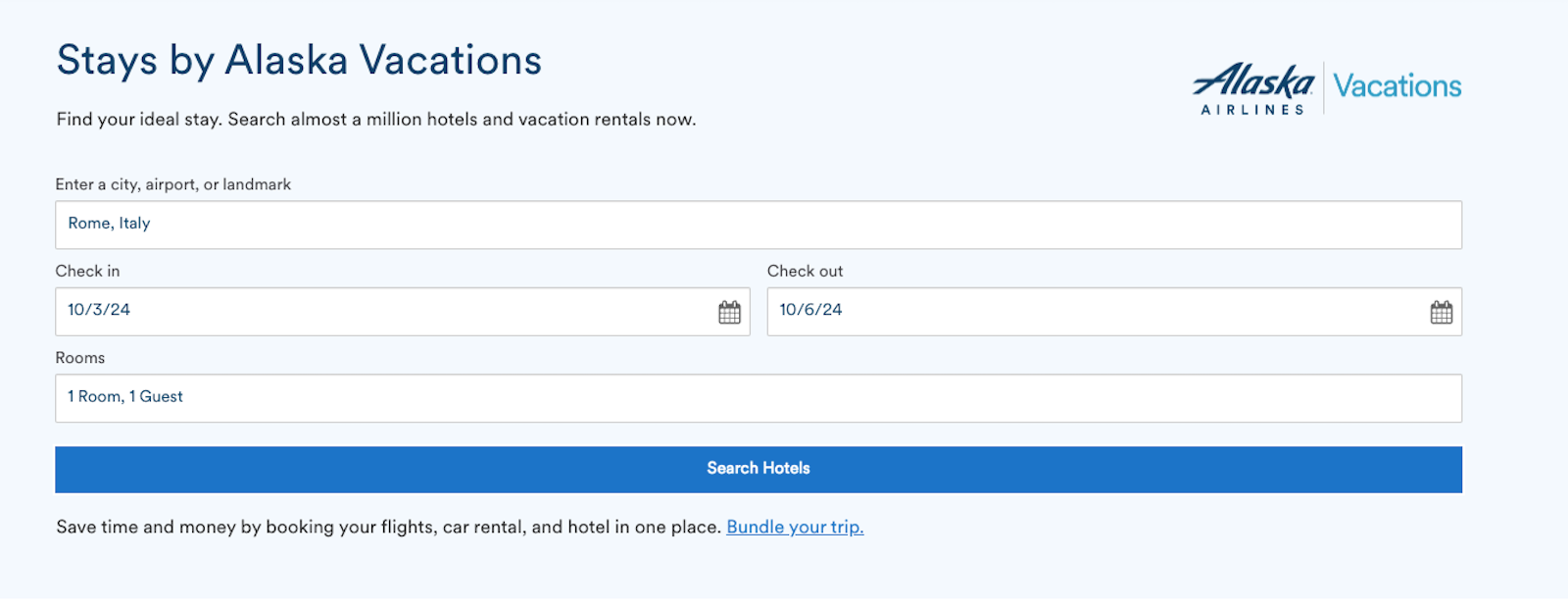Focus the city, airport, or landmark field
Viewport: 1568px width, 608px height.
[x=758, y=225]
